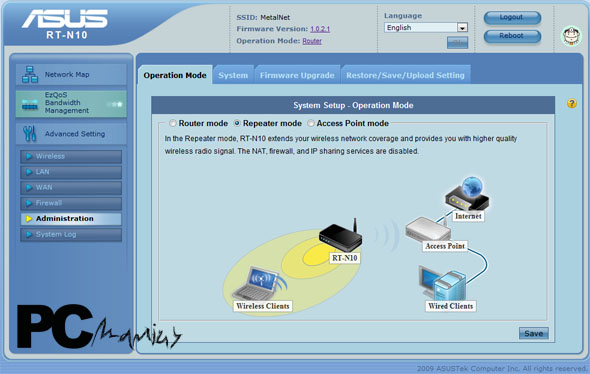Click the OK button under Language

pyautogui.click(x=457, y=43)
